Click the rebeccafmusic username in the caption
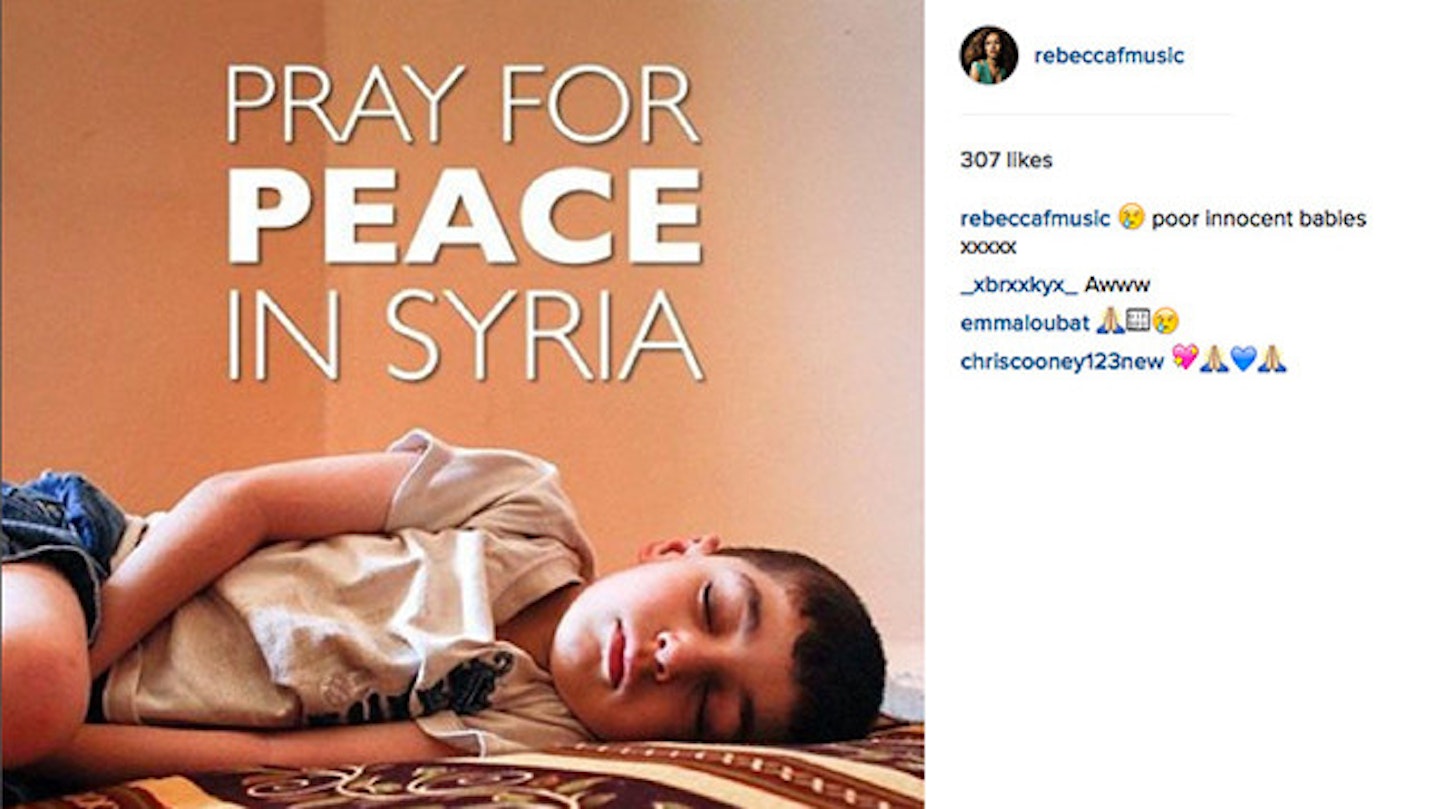The height and width of the screenshot is (809, 1440). [x=1035, y=219]
